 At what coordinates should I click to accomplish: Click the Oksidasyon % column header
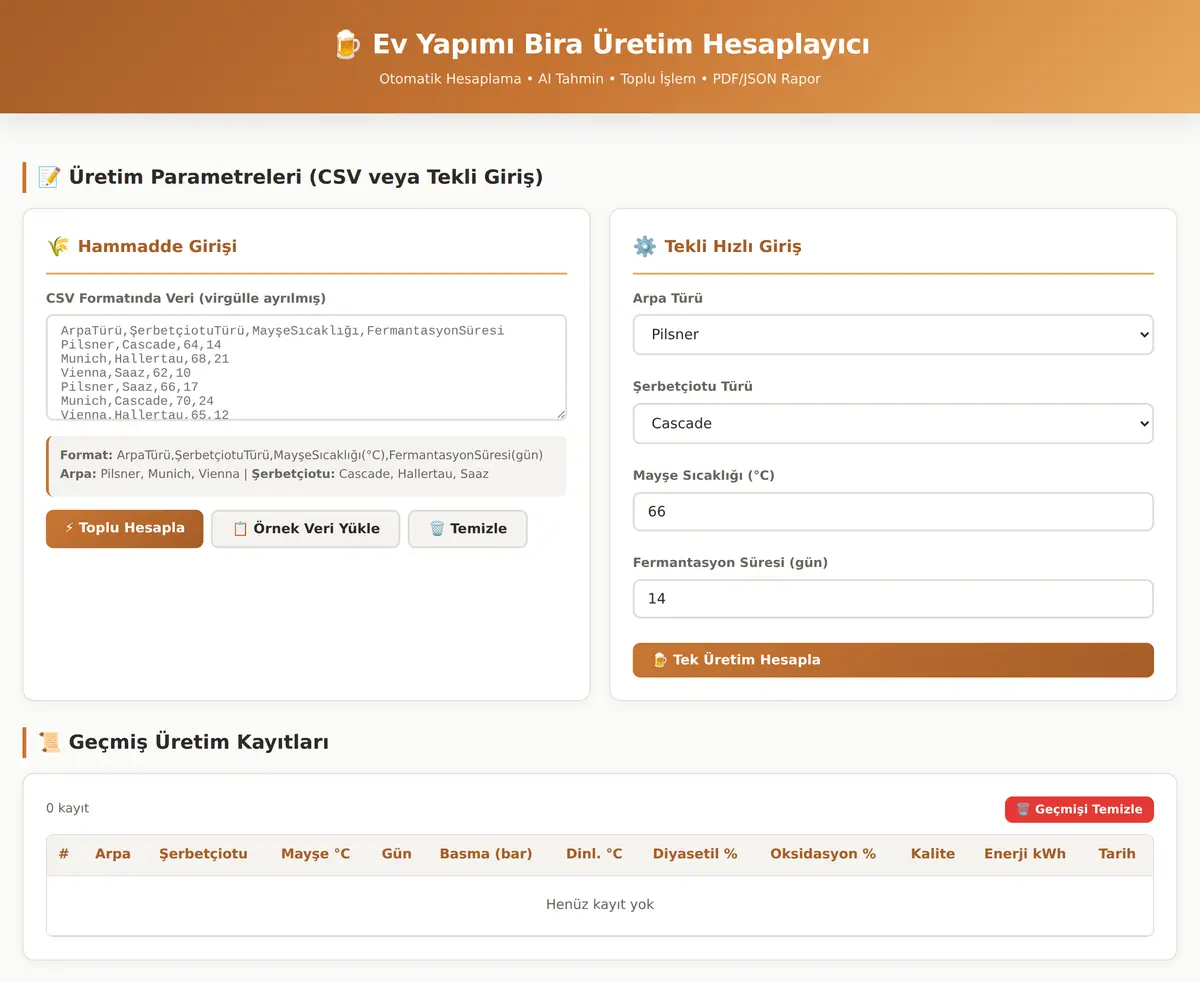[823, 854]
